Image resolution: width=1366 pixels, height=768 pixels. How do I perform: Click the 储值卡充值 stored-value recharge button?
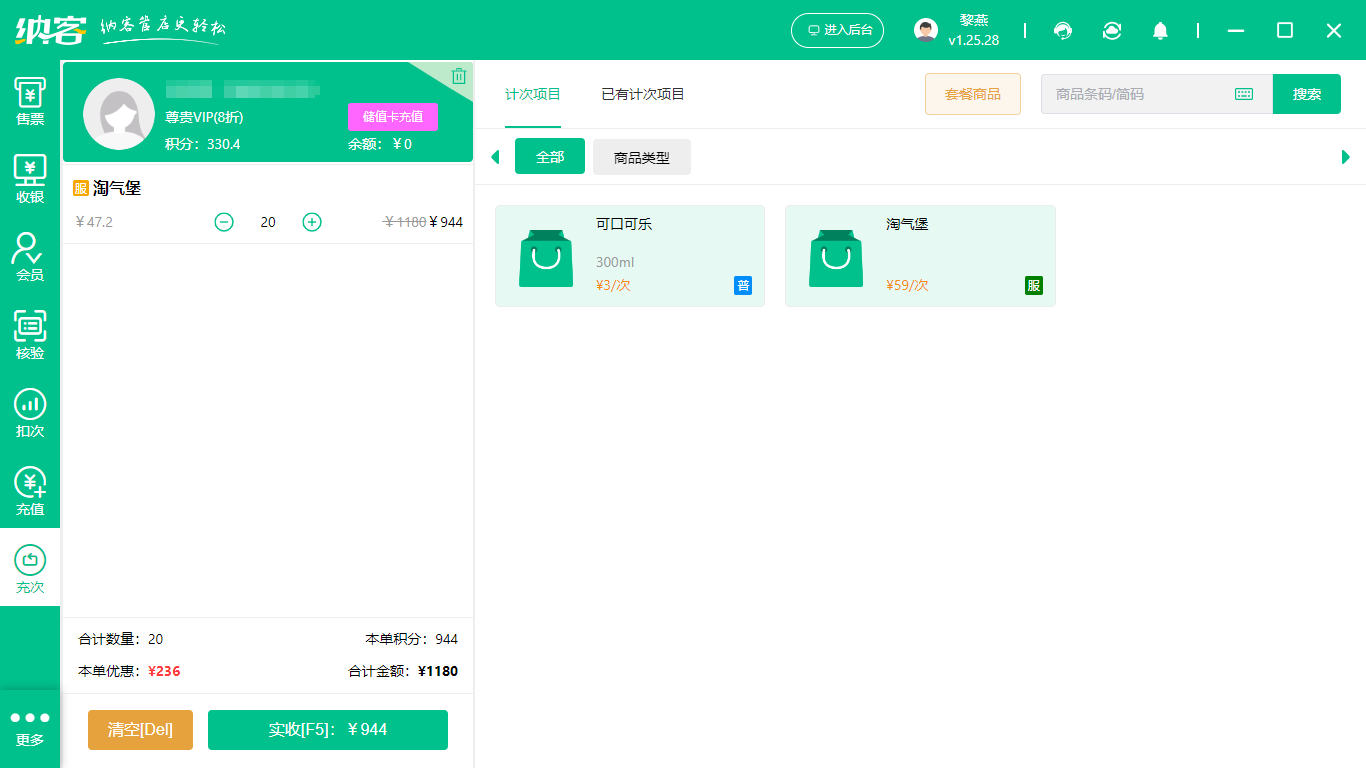coord(392,116)
